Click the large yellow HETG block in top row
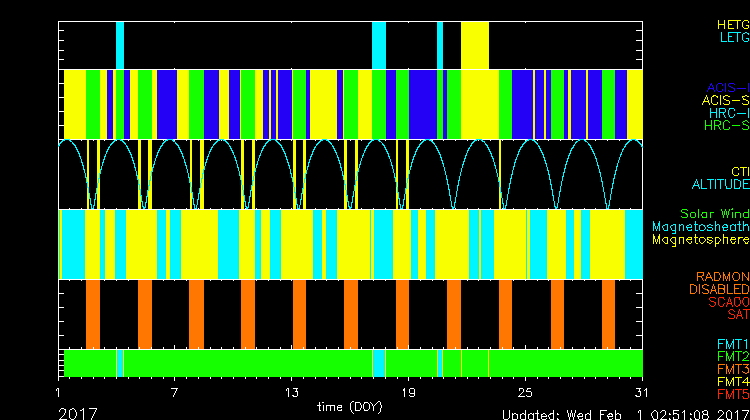The height and width of the screenshot is (420, 750). click(x=475, y=45)
